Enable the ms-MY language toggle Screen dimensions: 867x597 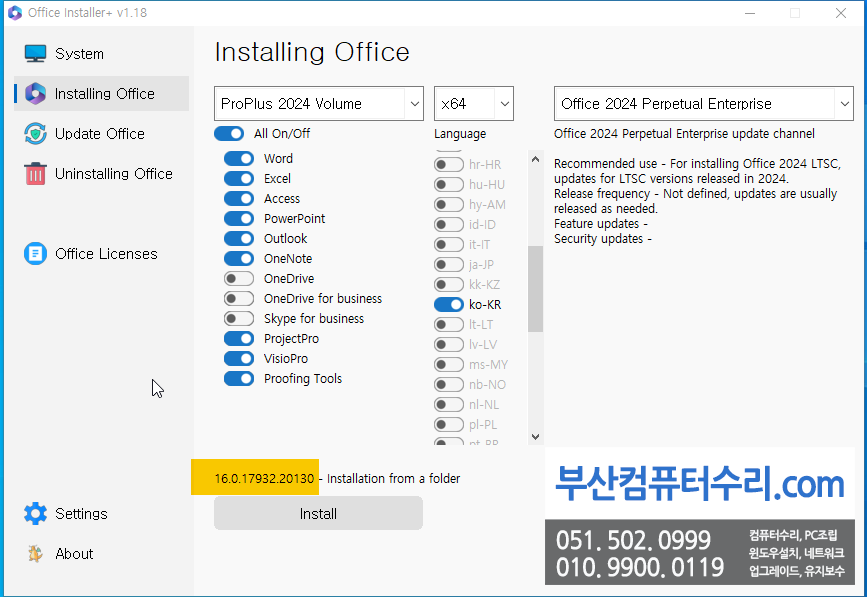pos(449,365)
